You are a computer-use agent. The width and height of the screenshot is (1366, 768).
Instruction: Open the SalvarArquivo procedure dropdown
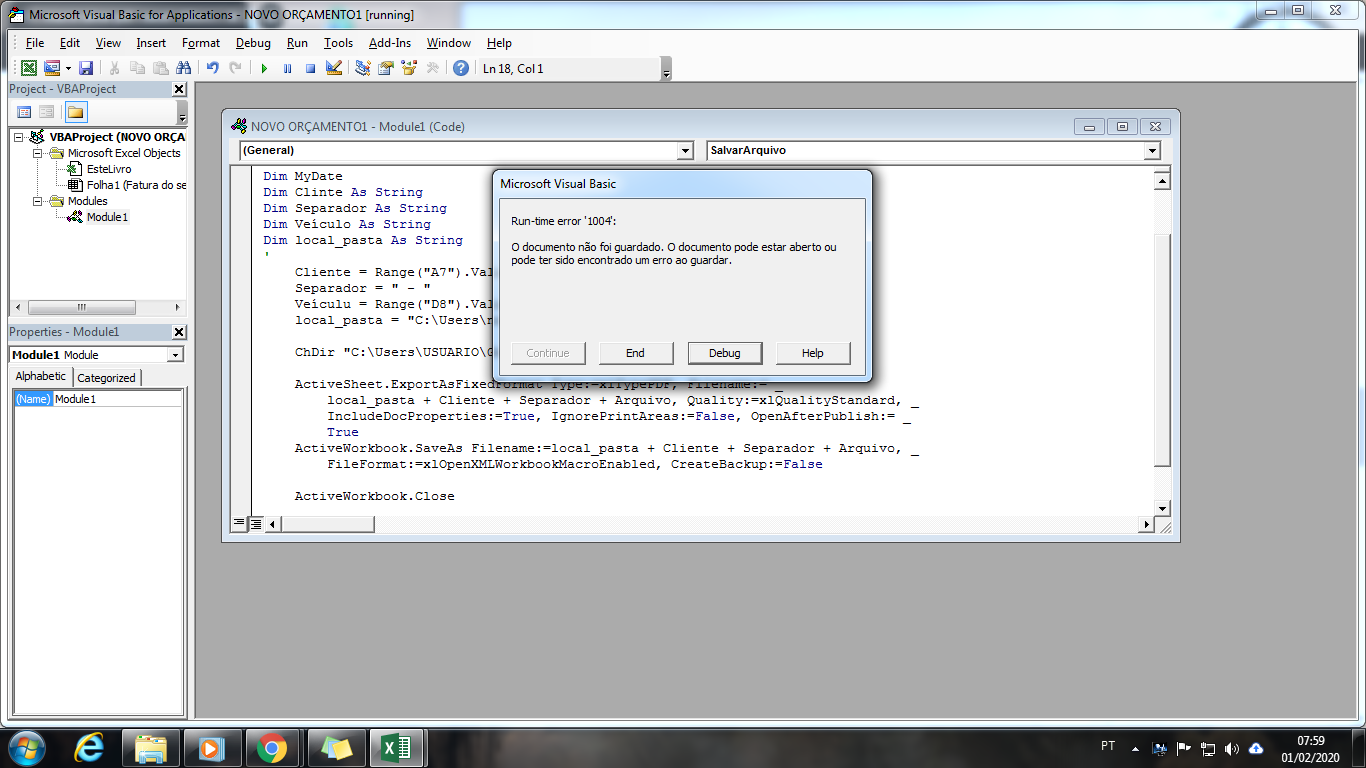tap(1152, 150)
